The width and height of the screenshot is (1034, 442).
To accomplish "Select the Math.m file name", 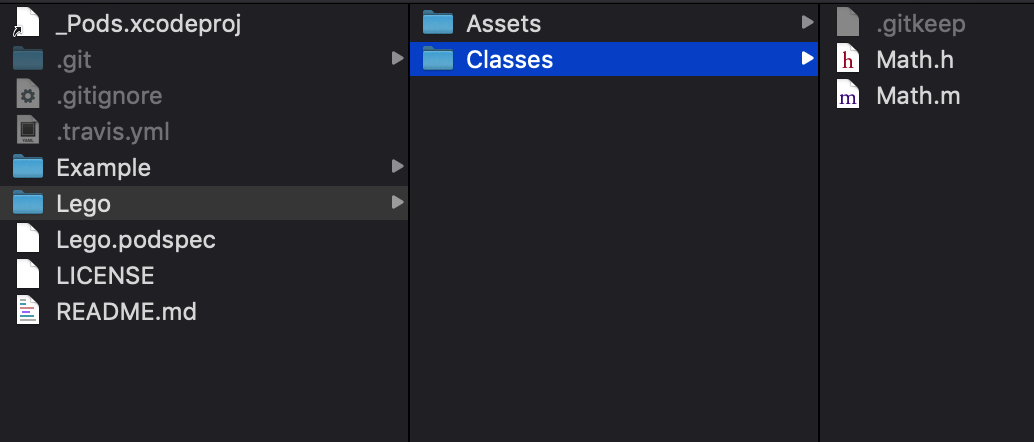I will click(x=918, y=96).
